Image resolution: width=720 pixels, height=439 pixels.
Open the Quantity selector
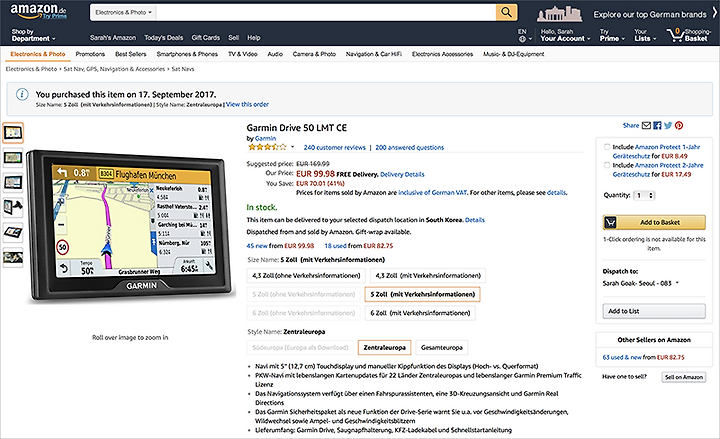(644, 195)
